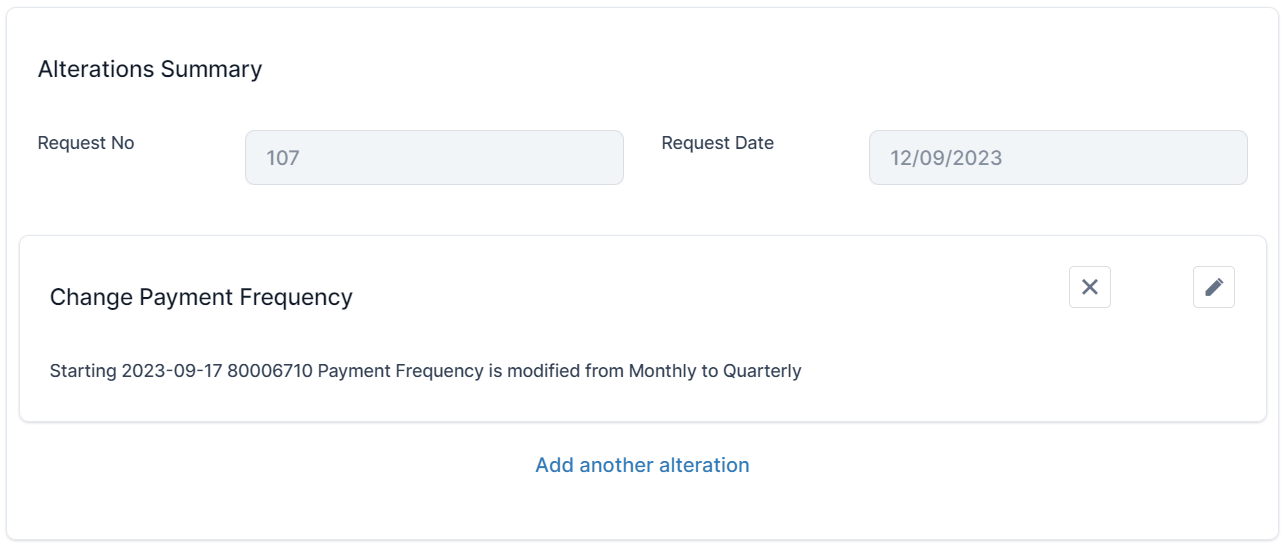The height and width of the screenshot is (546, 1285).
Task: Add another alteration
Action: [642, 465]
